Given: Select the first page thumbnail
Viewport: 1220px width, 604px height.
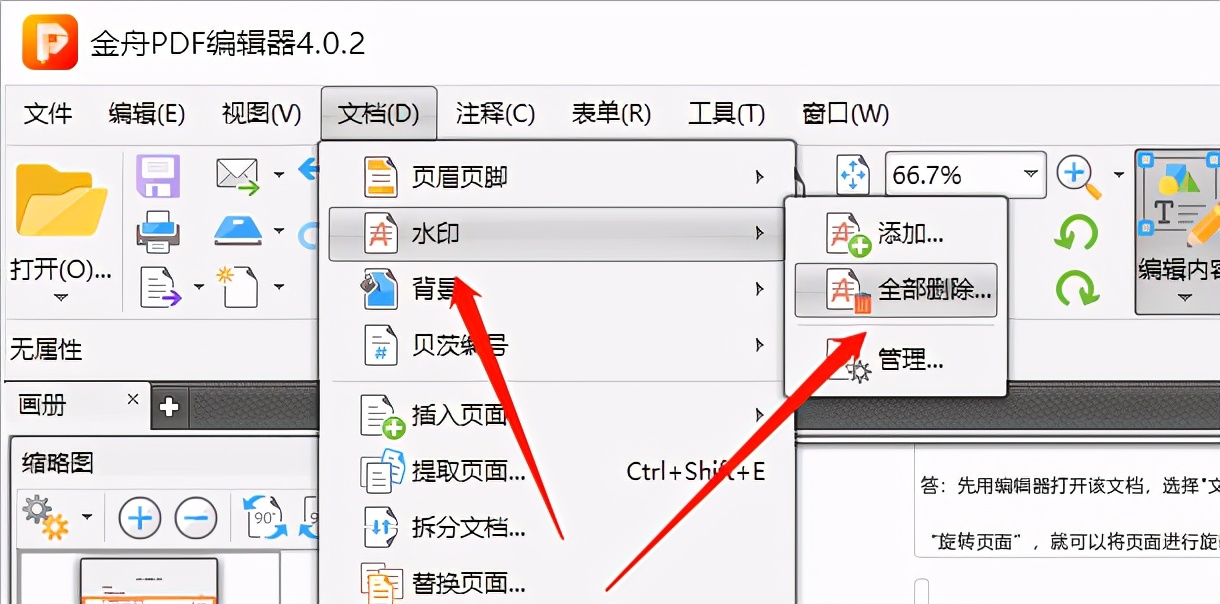Looking at the screenshot, I should [149, 581].
